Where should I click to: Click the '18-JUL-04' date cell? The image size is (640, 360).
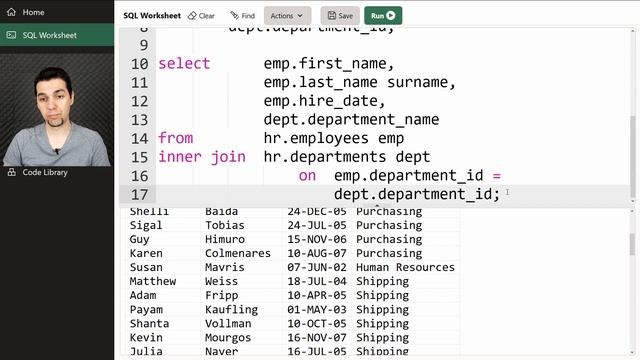pos(317,281)
